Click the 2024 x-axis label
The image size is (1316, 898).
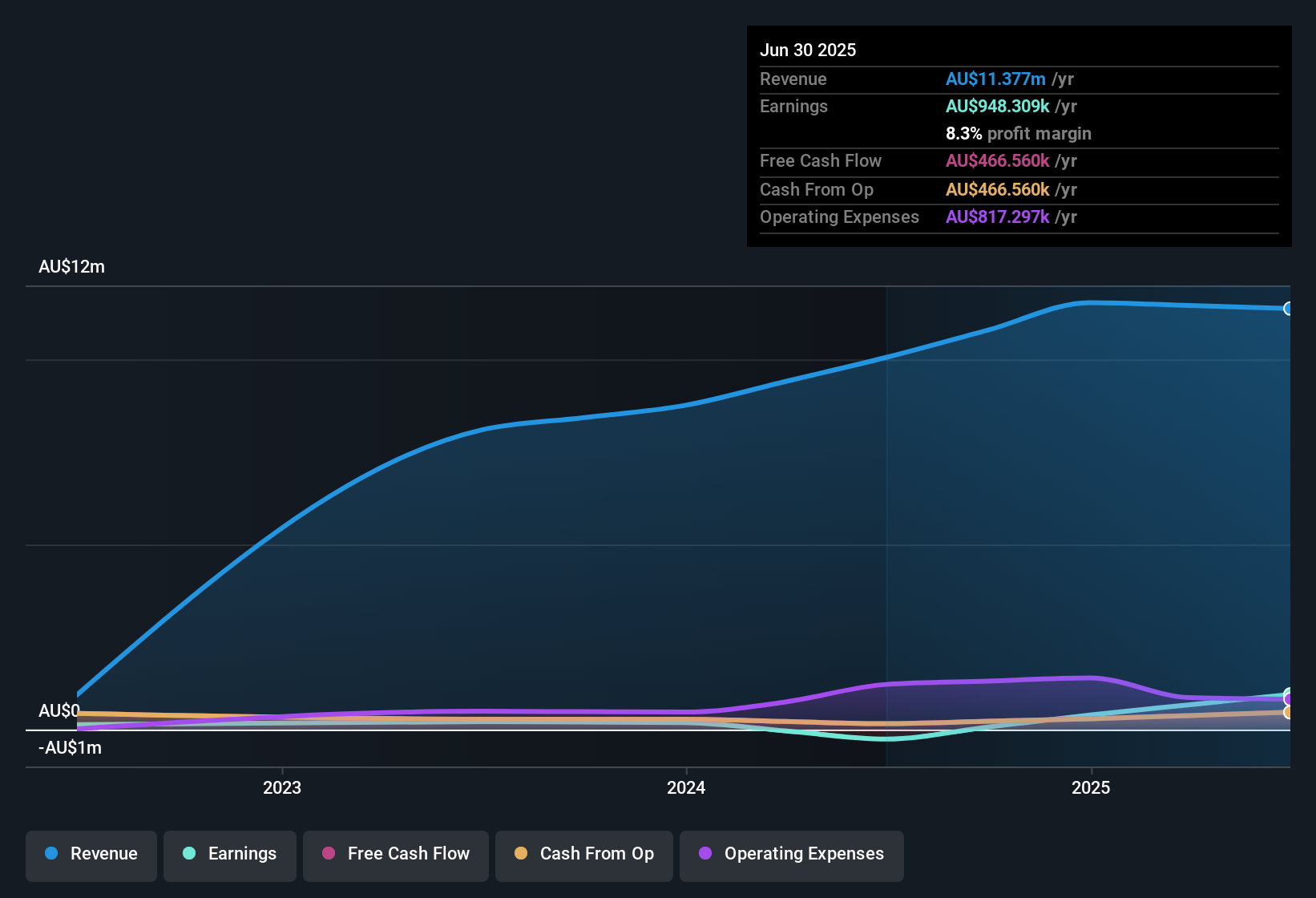coord(686,787)
